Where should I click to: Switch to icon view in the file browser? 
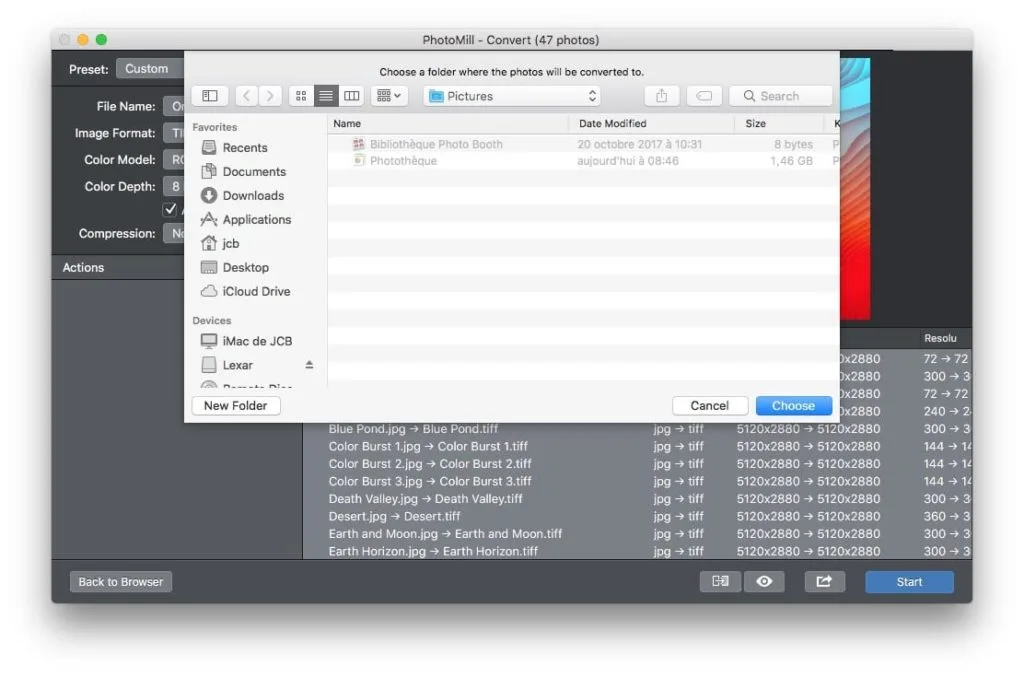[301, 95]
